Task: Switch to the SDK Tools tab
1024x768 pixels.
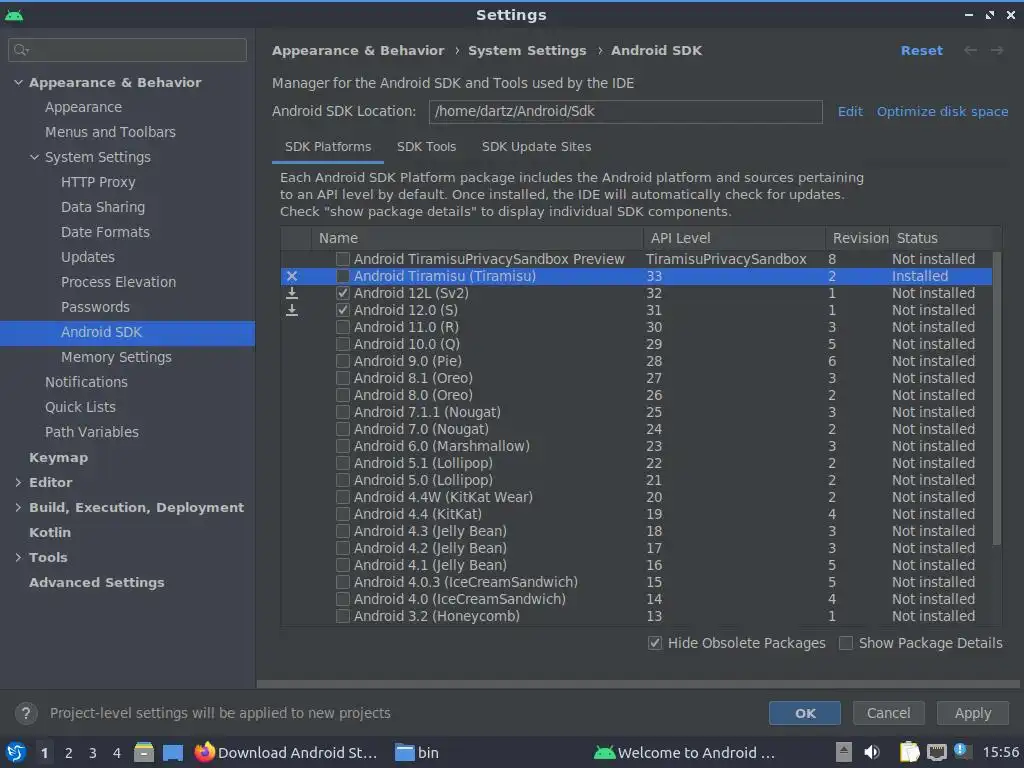Action: point(426,147)
